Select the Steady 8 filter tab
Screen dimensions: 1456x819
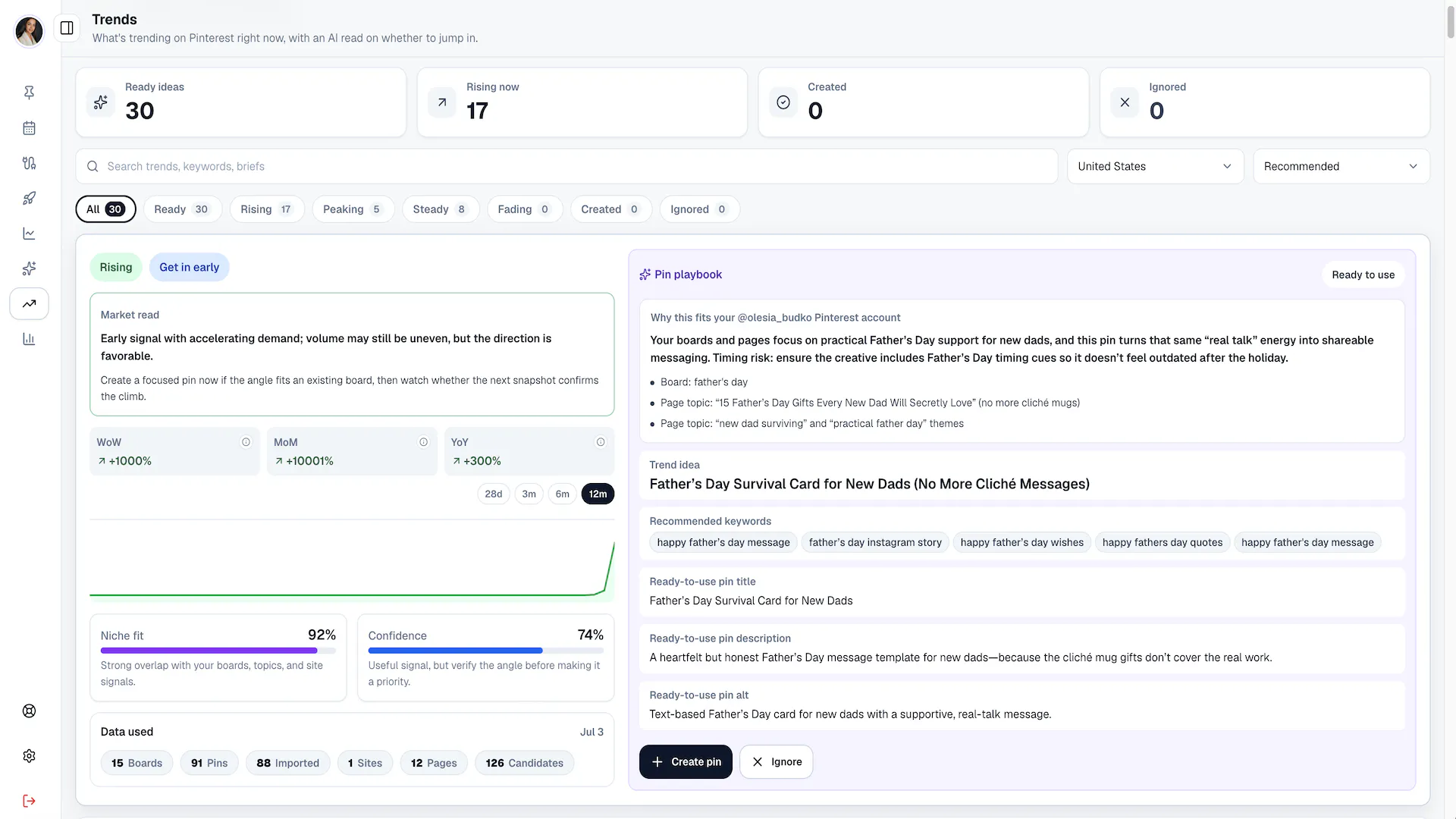coord(440,209)
